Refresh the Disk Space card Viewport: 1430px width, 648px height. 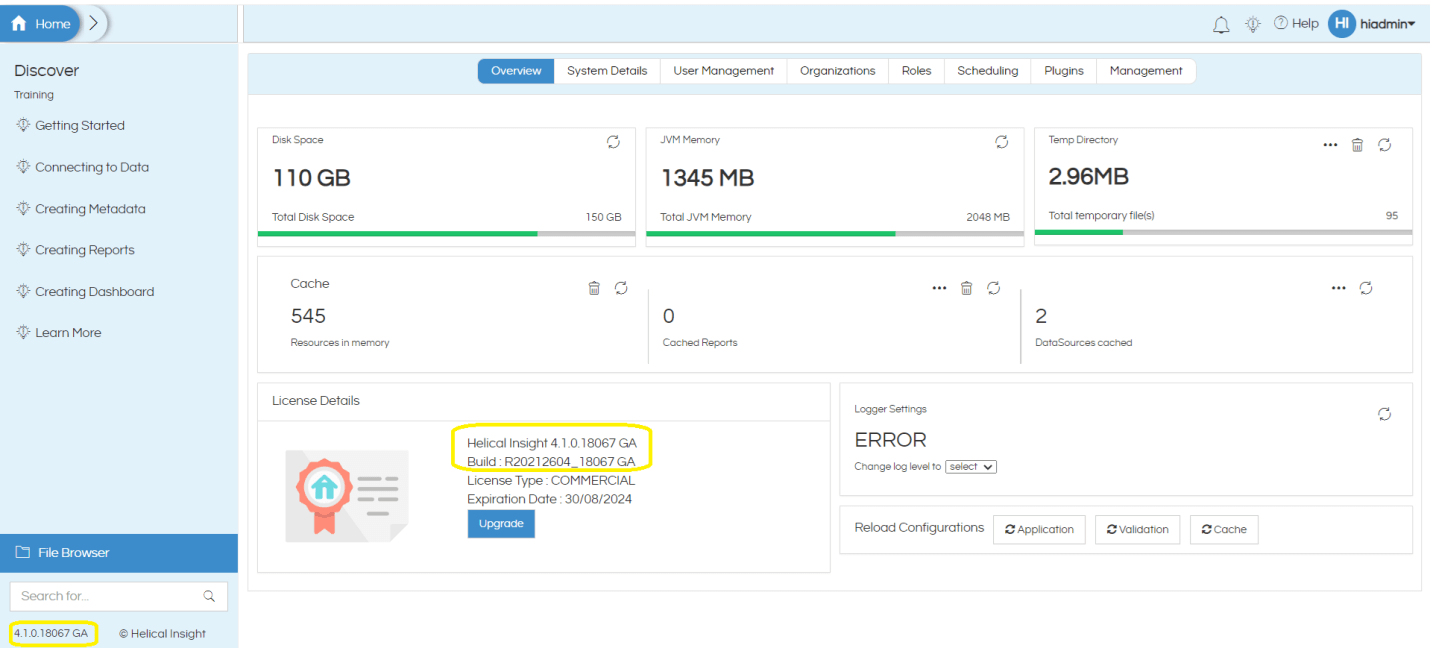pos(614,142)
